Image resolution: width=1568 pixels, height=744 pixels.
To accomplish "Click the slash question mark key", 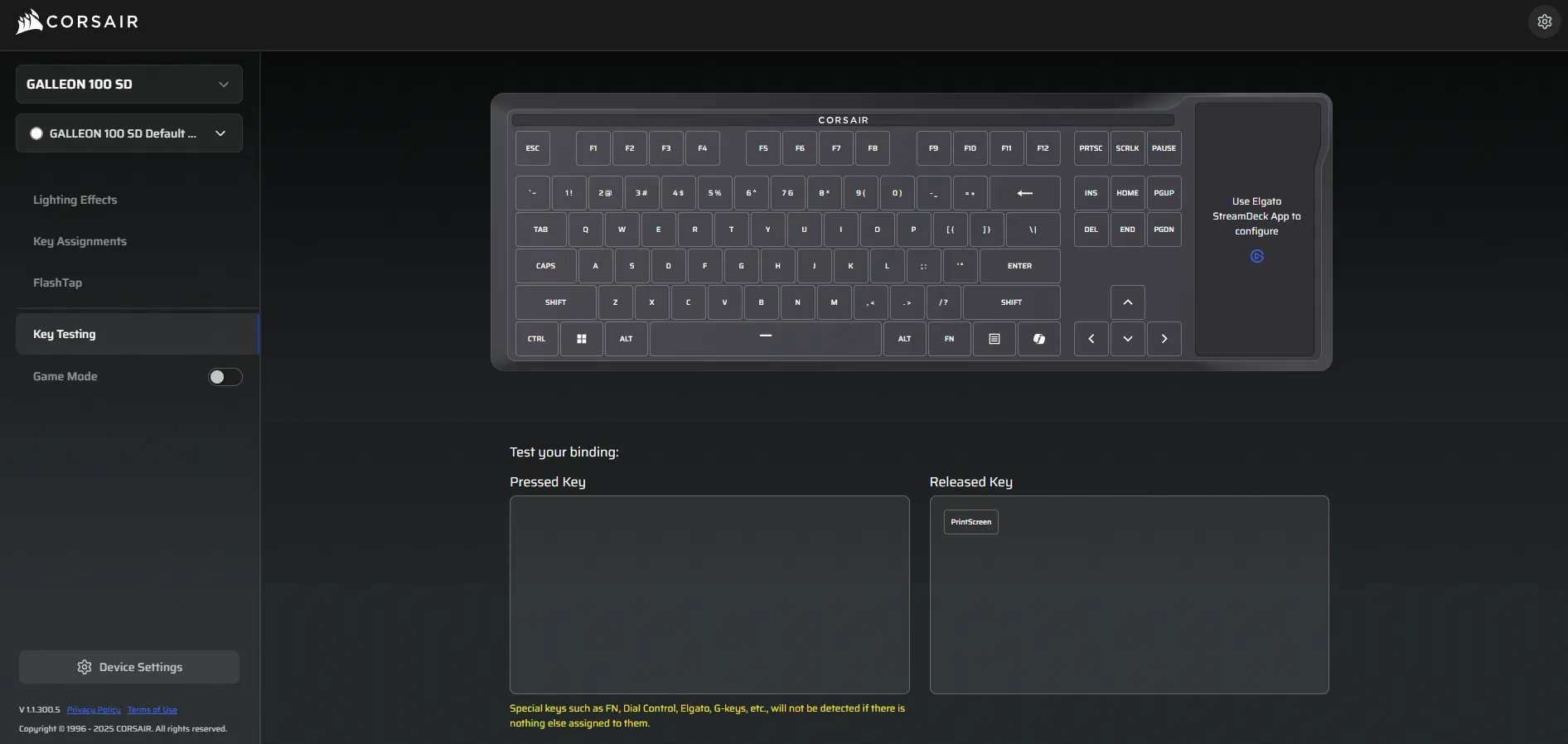I will [x=944, y=302].
